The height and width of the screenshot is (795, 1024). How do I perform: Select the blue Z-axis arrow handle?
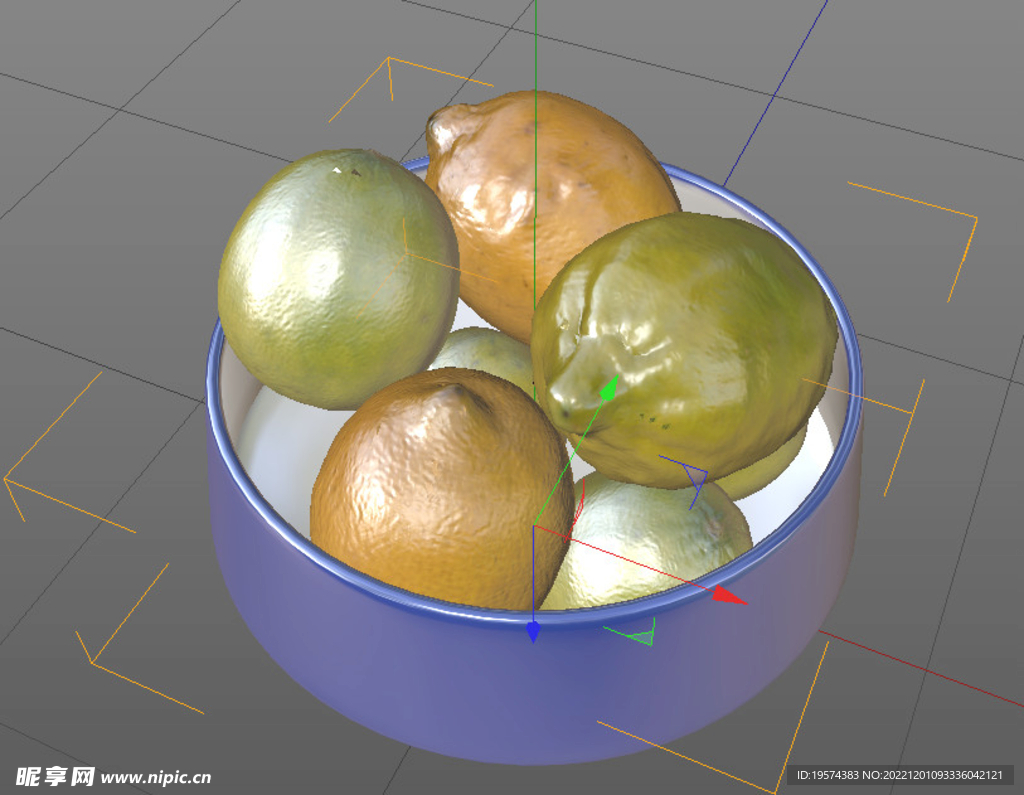pos(535,632)
